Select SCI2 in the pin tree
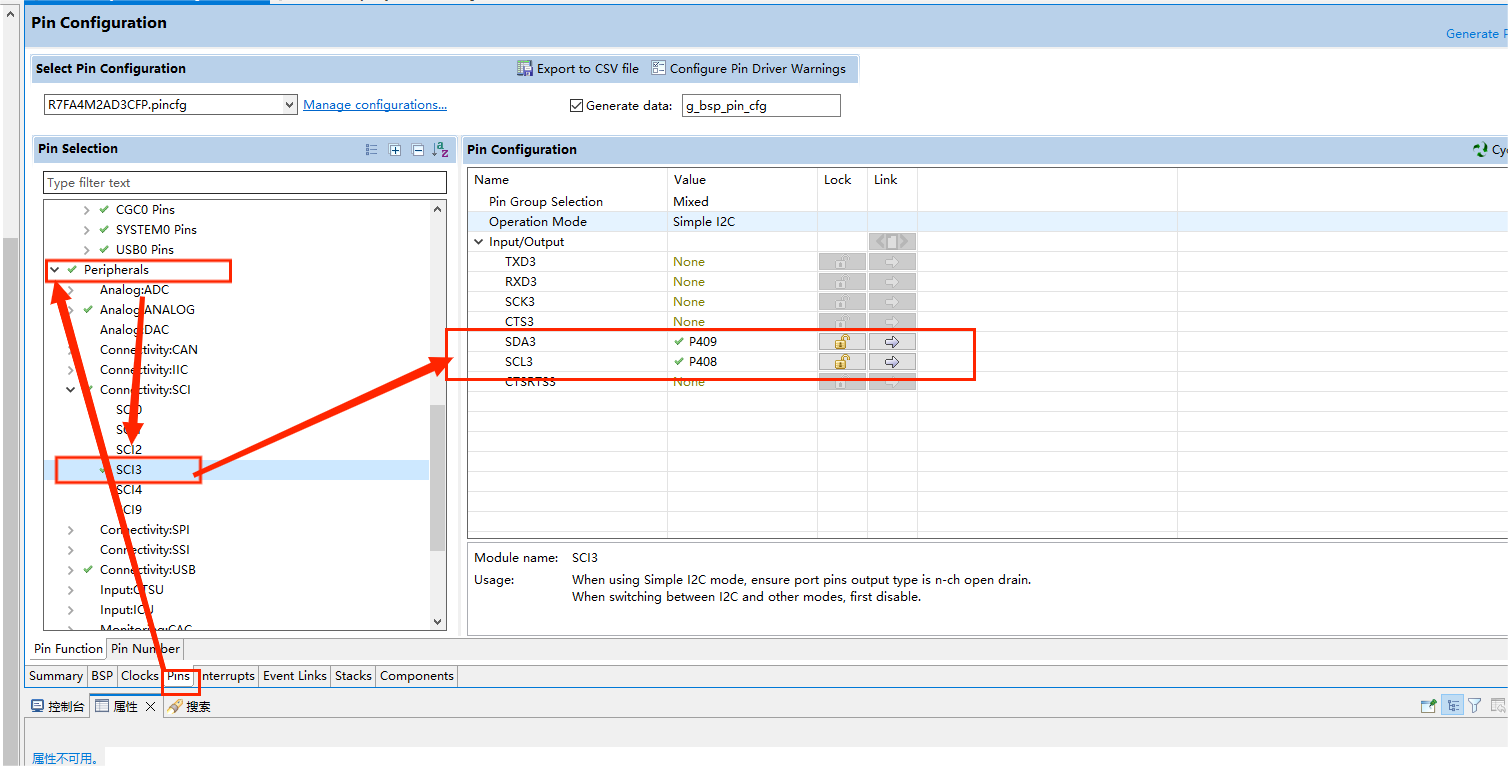1508x766 pixels. pos(129,450)
